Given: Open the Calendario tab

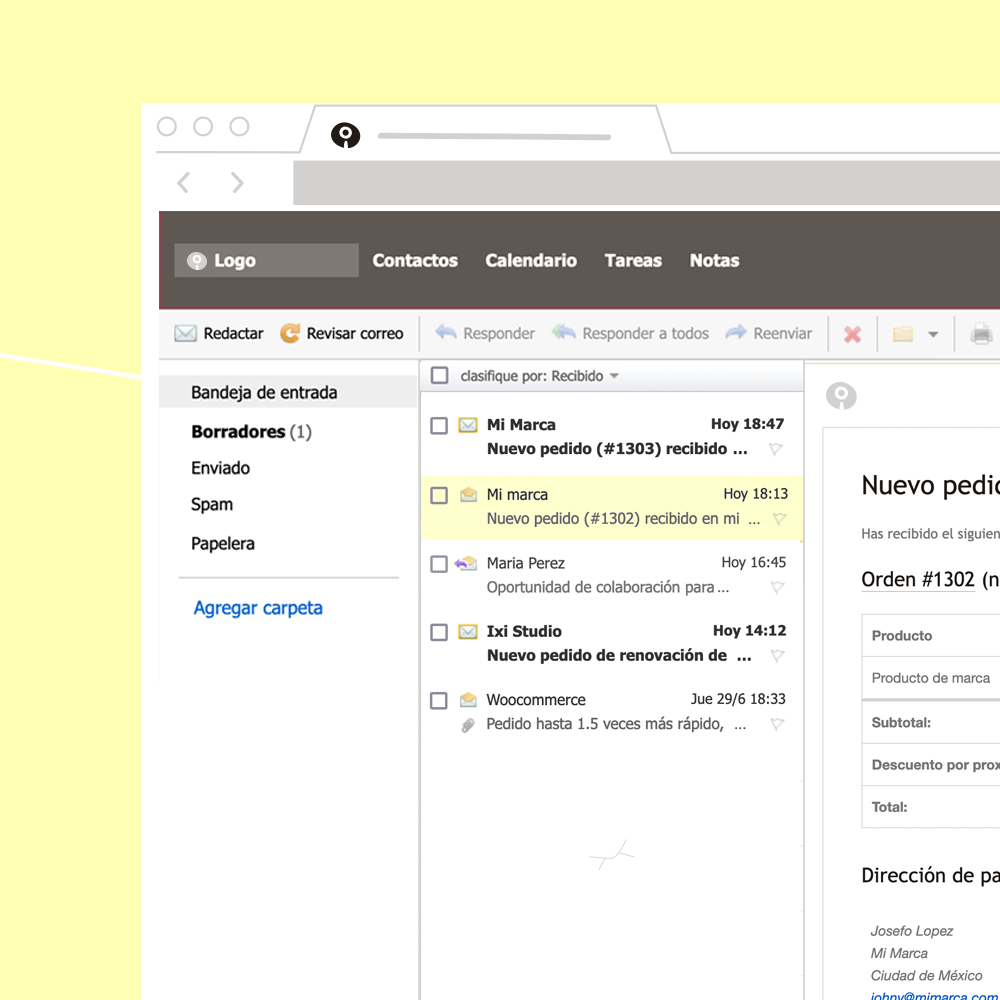Looking at the screenshot, I should click(x=531, y=260).
